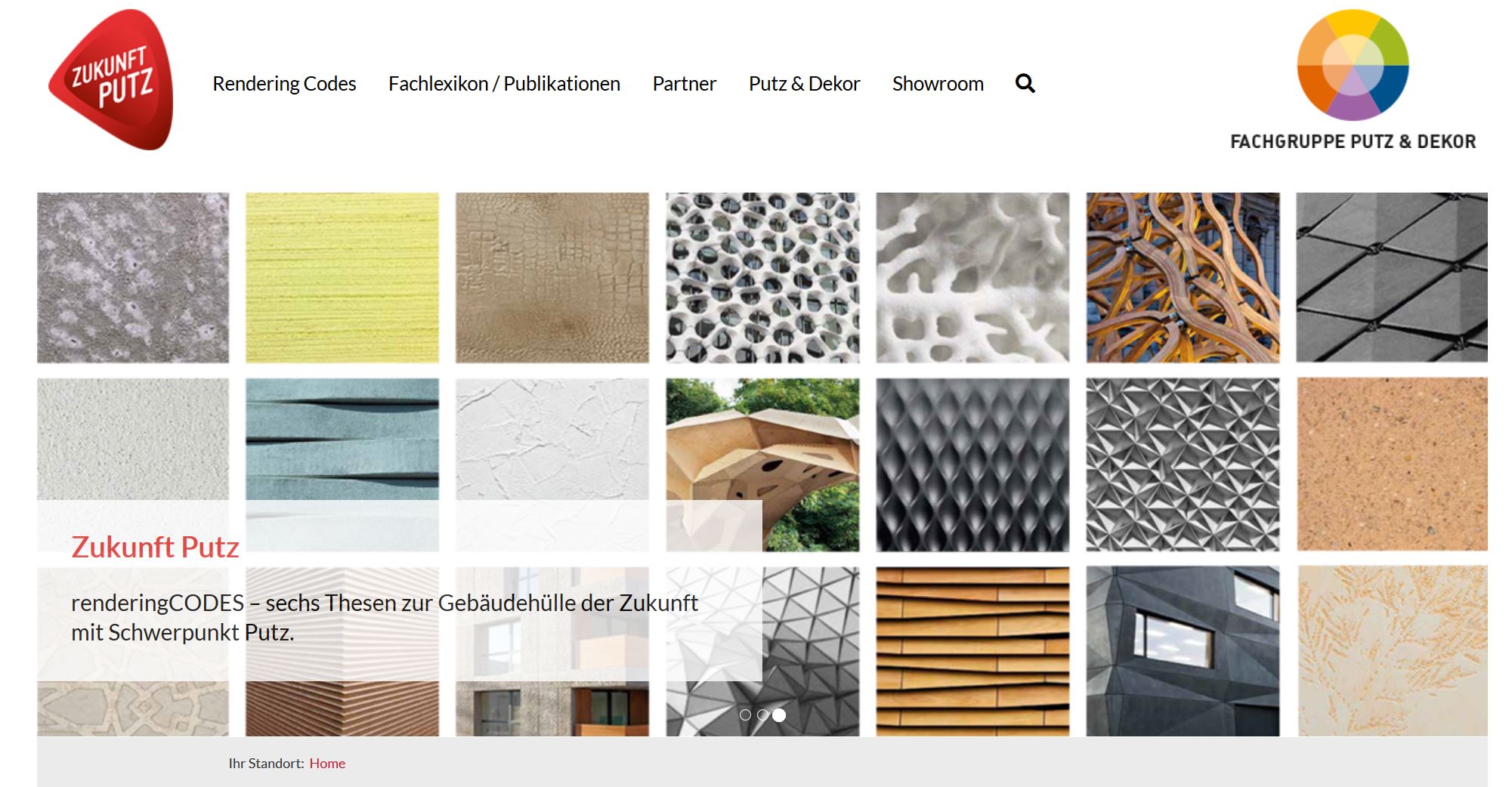Click the Fachgruppe Putz & Dekor color wheel logo
The height and width of the screenshot is (787, 1512).
click(1353, 80)
